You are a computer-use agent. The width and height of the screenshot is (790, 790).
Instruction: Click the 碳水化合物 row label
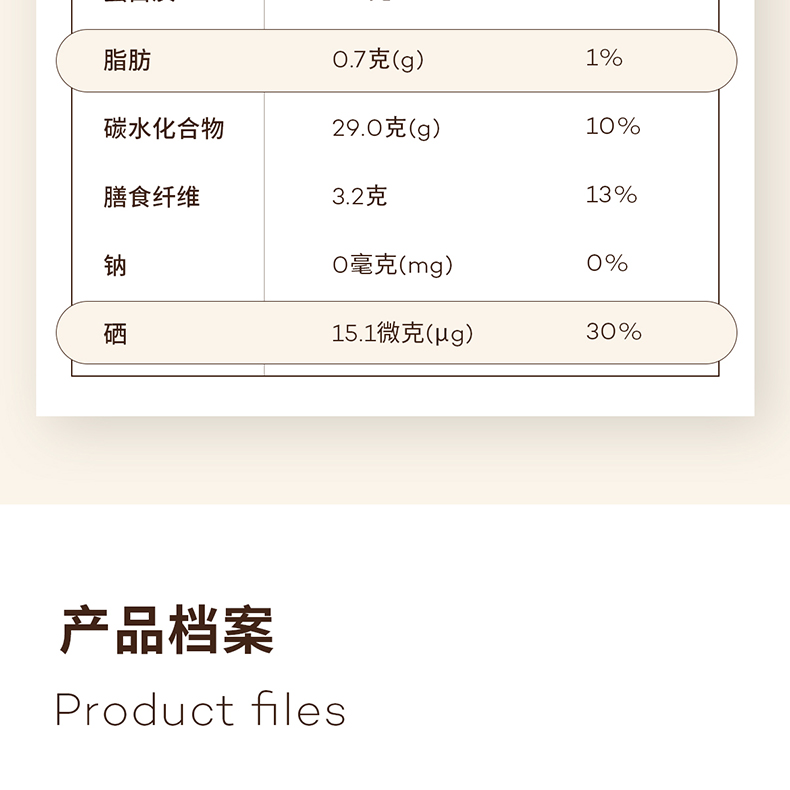(x=163, y=129)
